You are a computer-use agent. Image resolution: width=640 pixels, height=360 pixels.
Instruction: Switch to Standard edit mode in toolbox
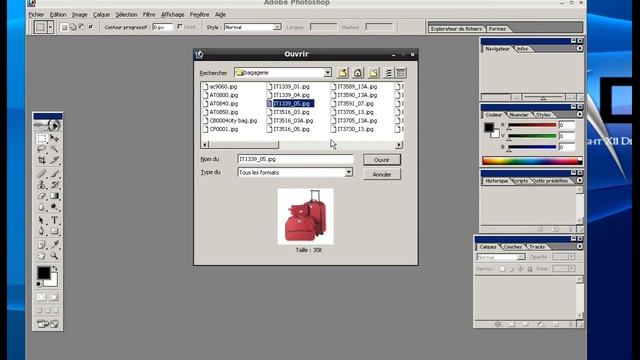42,297
